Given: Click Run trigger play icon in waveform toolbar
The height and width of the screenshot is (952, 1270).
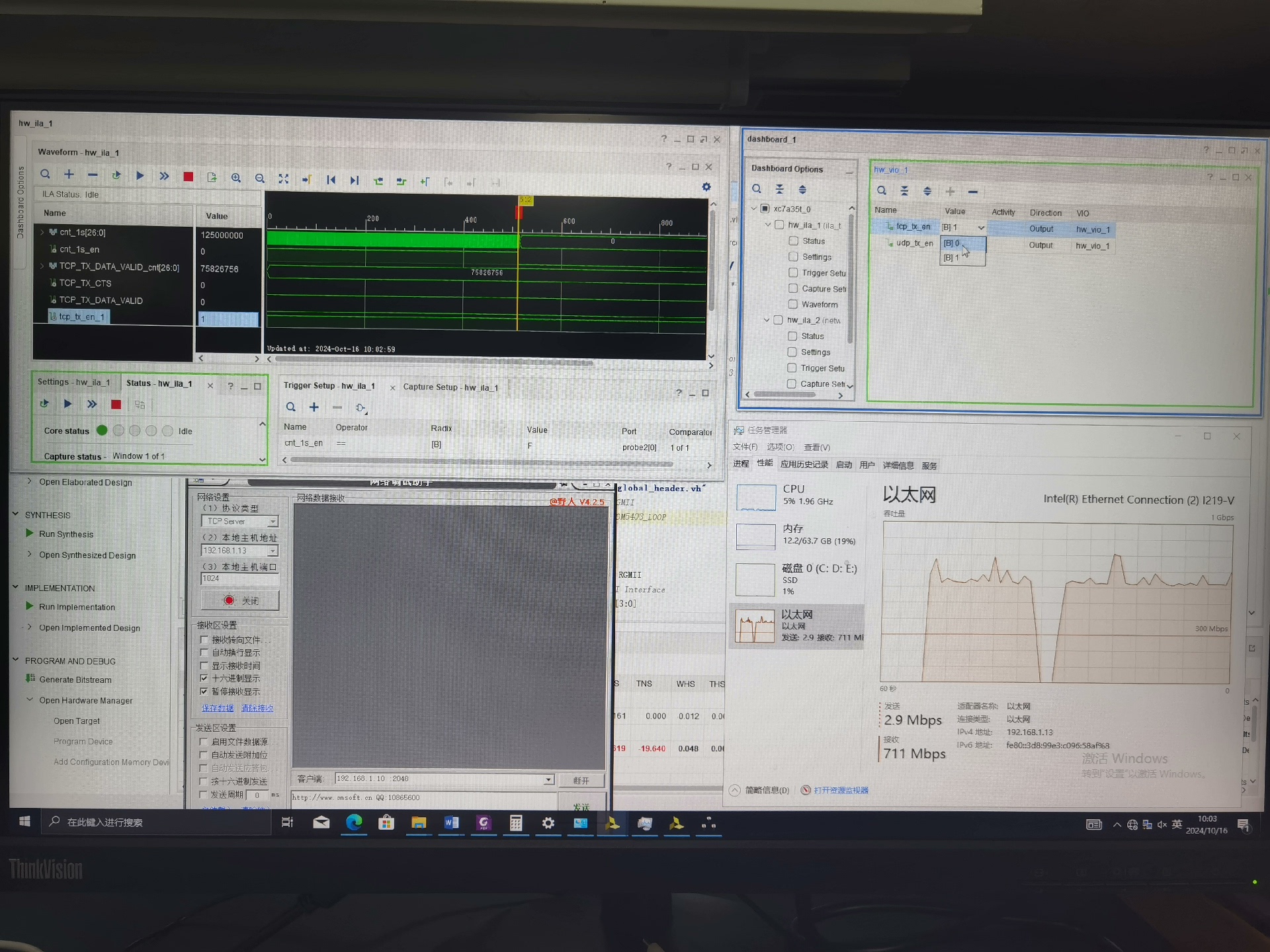Looking at the screenshot, I should point(140,176).
